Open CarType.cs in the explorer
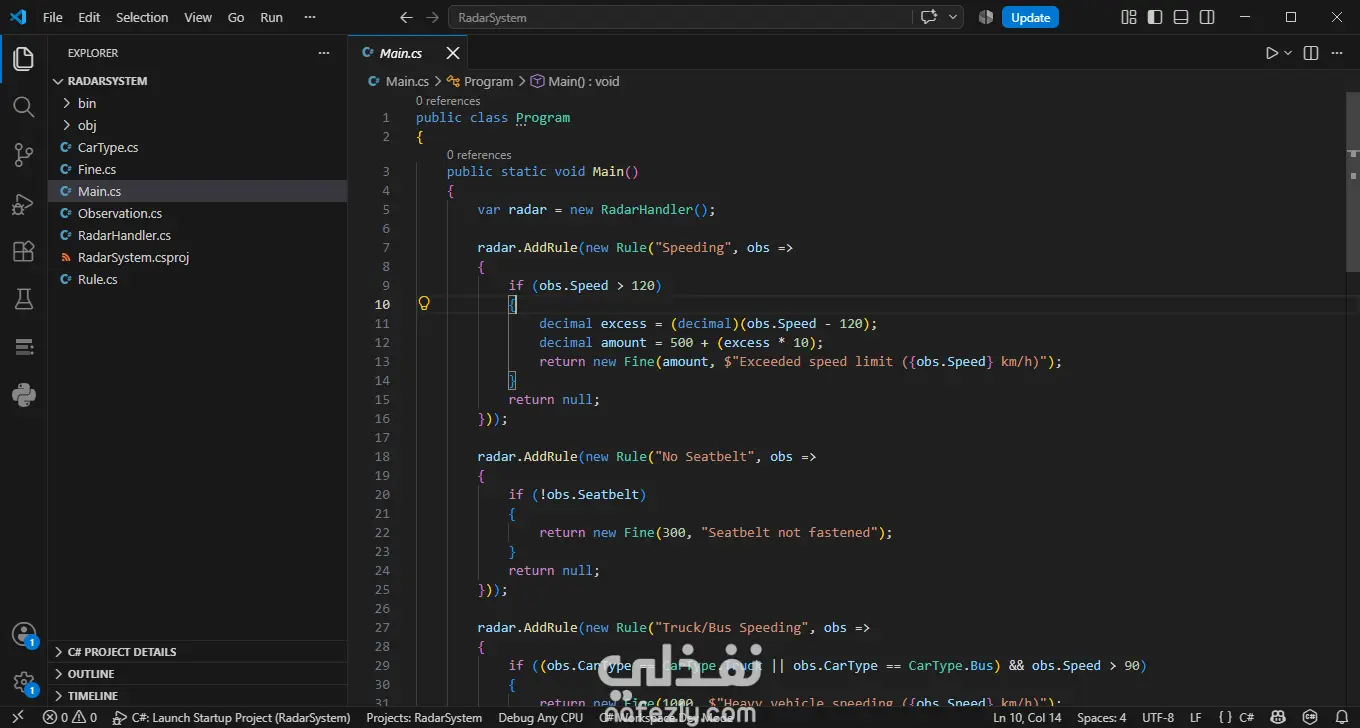The image size is (1360, 728). [x=198, y=147]
